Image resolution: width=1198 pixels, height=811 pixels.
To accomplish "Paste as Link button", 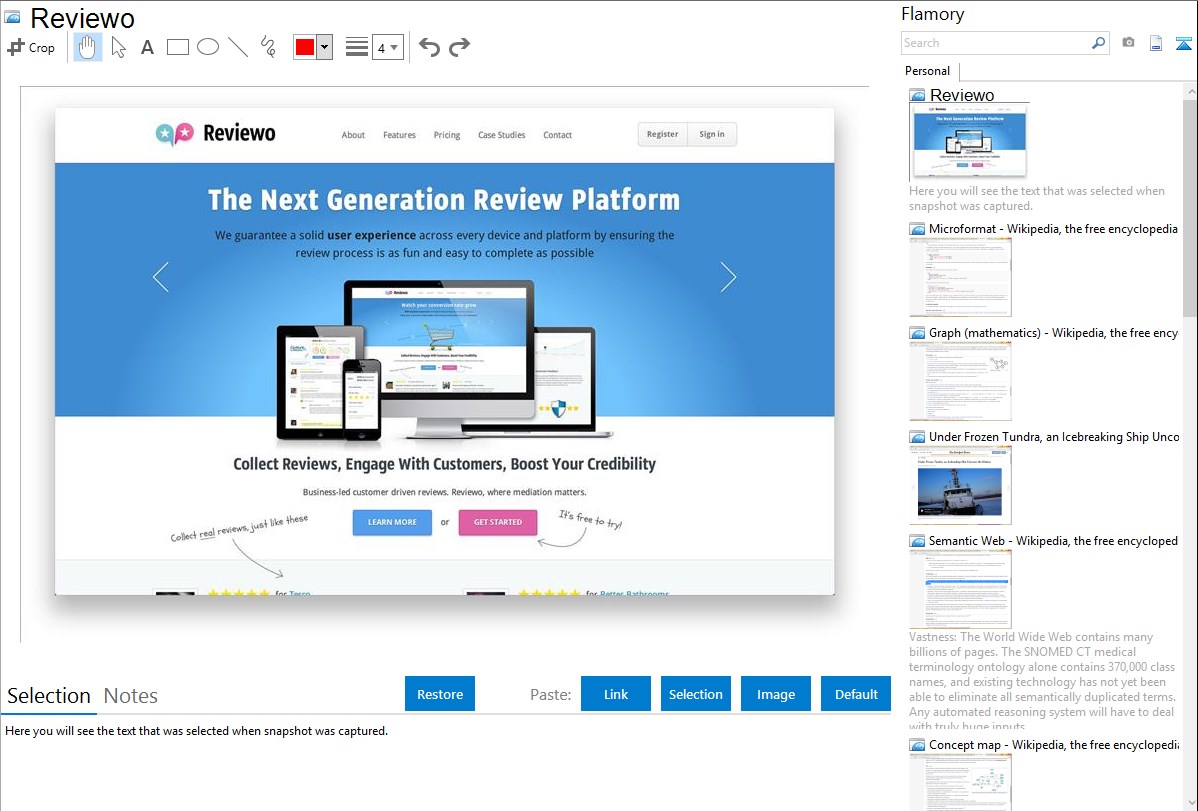I will [616, 694].
